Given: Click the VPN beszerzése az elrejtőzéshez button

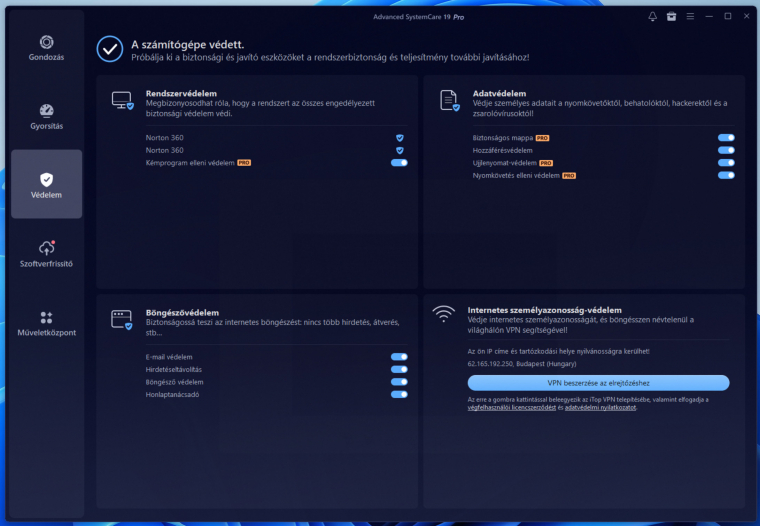Looking at the screenshot, I should pyautogui.click(x=598, y=383).
